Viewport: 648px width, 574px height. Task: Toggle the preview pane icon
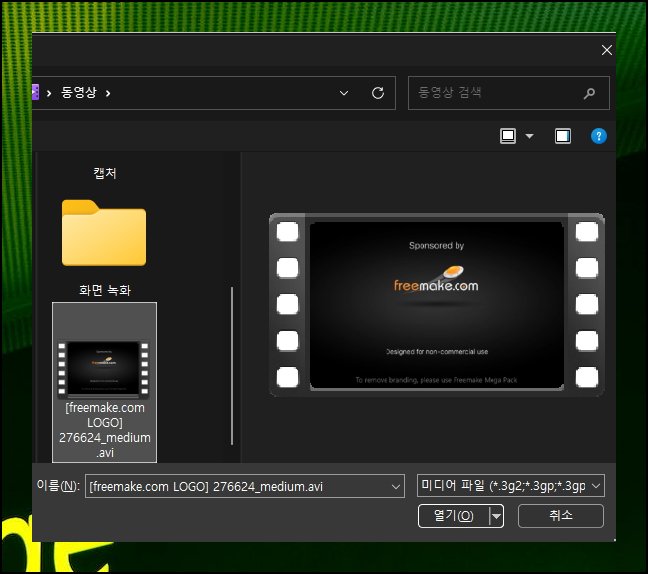click(x=562, y=136)
